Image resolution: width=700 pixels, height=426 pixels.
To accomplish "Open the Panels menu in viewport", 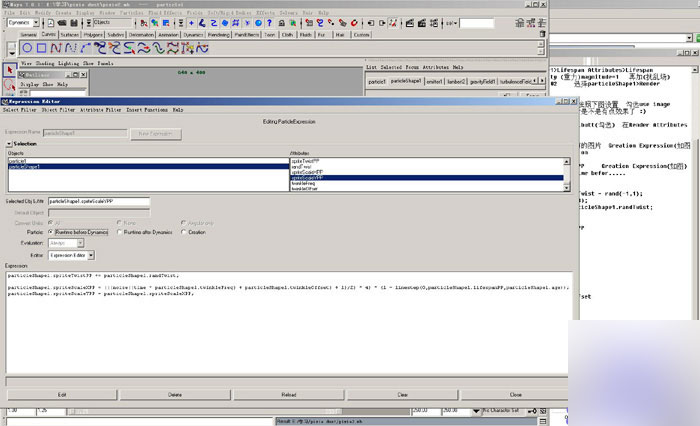I will click(x=105, y=63).
